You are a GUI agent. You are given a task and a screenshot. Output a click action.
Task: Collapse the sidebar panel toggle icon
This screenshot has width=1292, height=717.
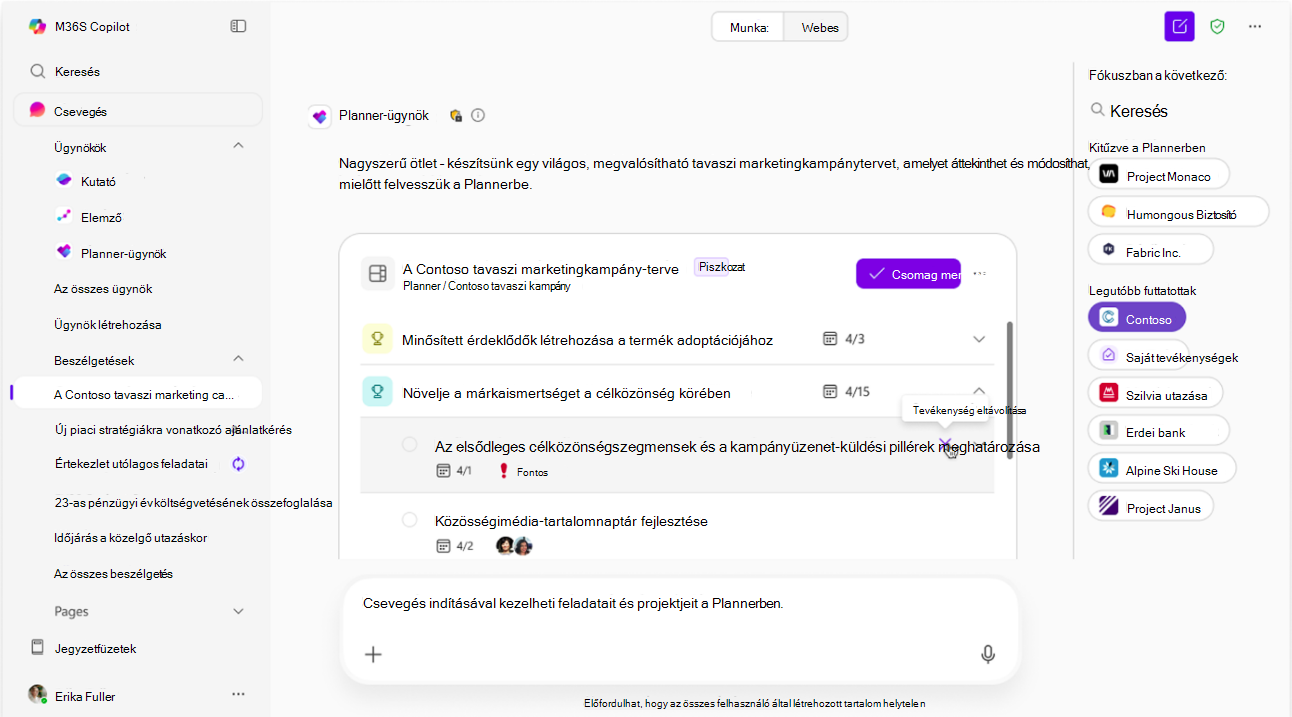238,26
